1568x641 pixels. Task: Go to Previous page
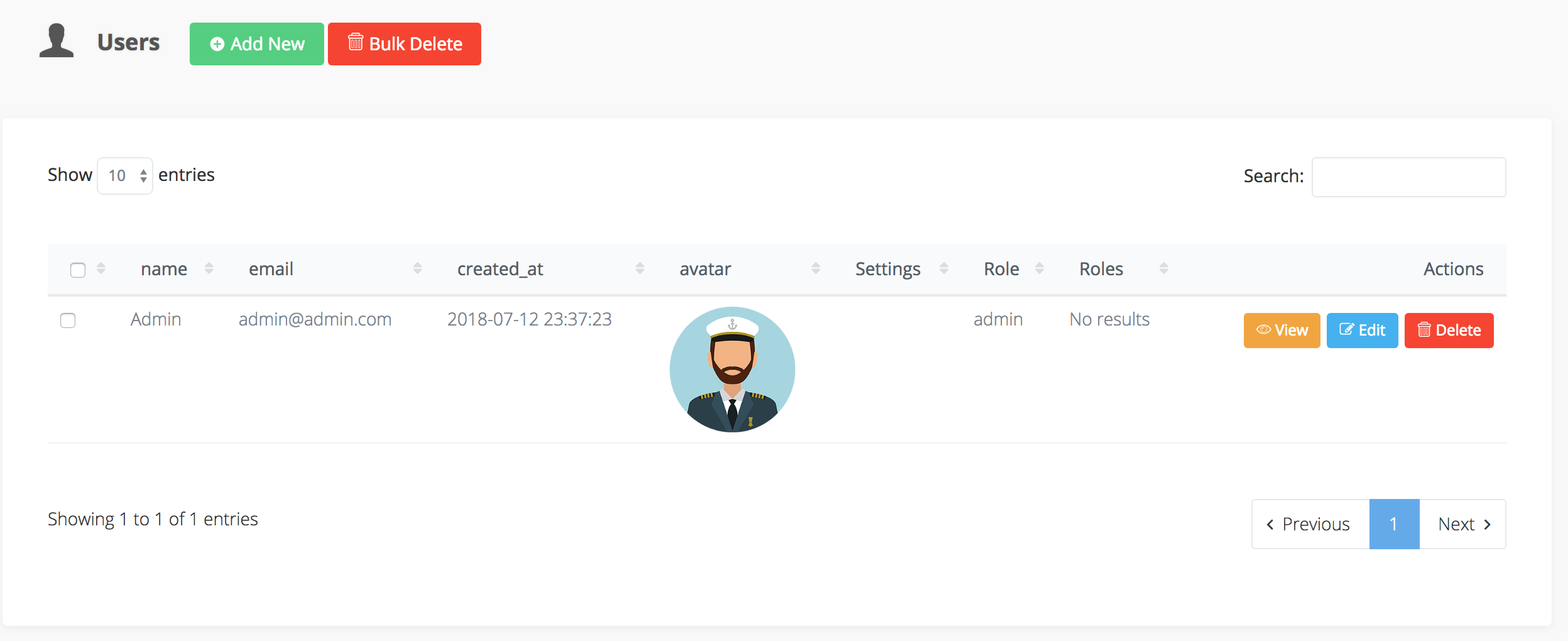1310,524
